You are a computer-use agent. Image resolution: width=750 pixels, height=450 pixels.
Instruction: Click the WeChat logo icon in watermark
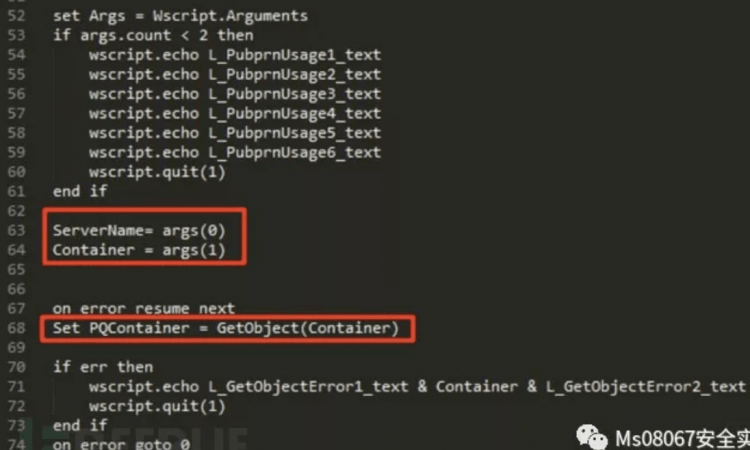point(592,437)
